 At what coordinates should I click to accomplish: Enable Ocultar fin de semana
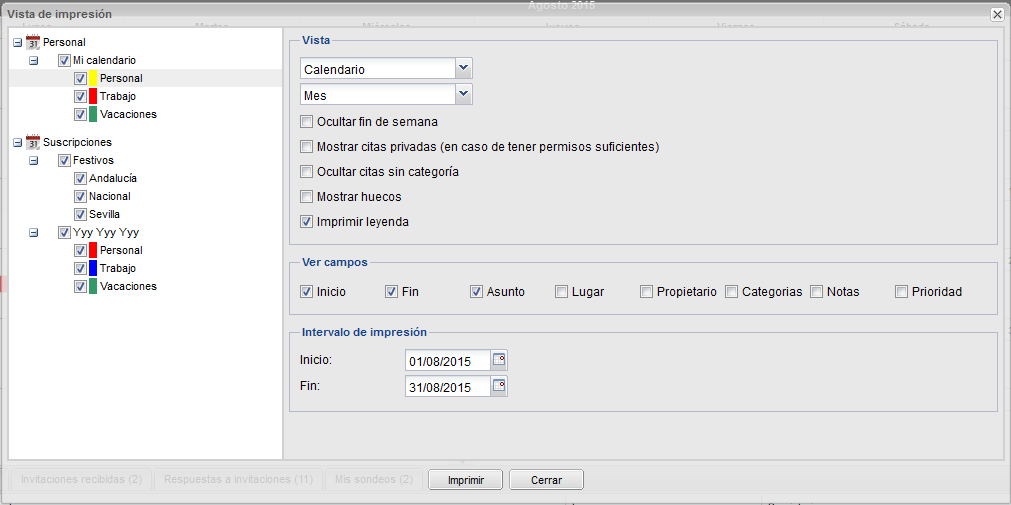point(306,121)
